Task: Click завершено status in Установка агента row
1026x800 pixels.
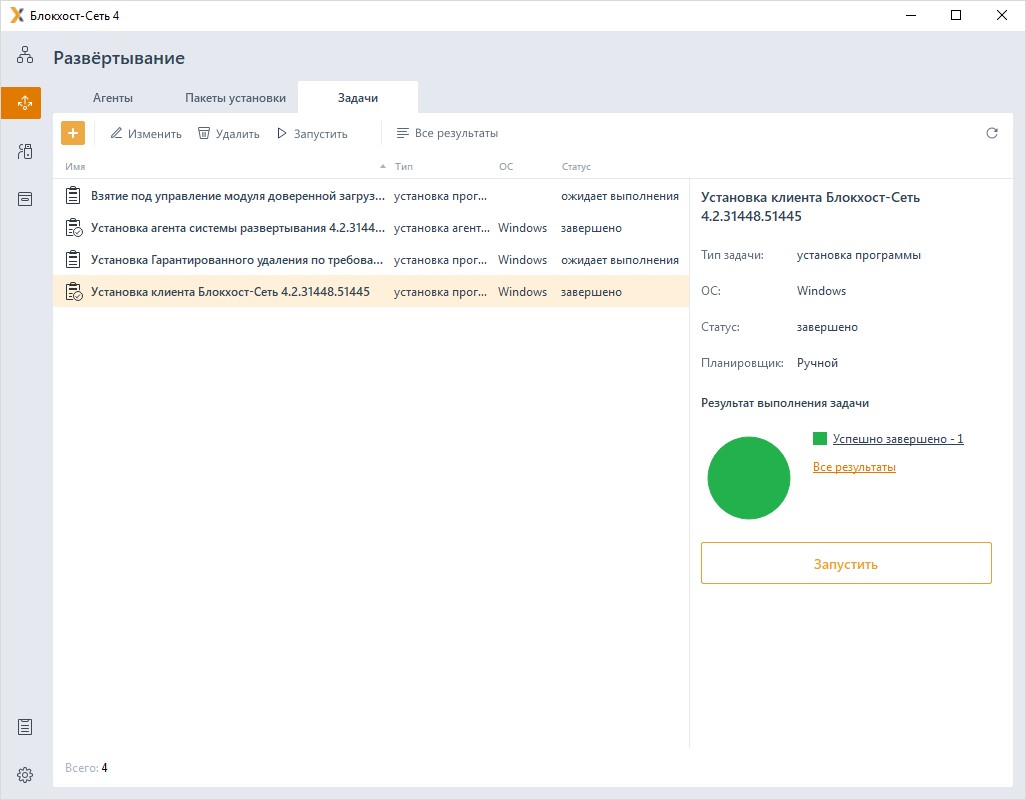Action: coord(592,228)
